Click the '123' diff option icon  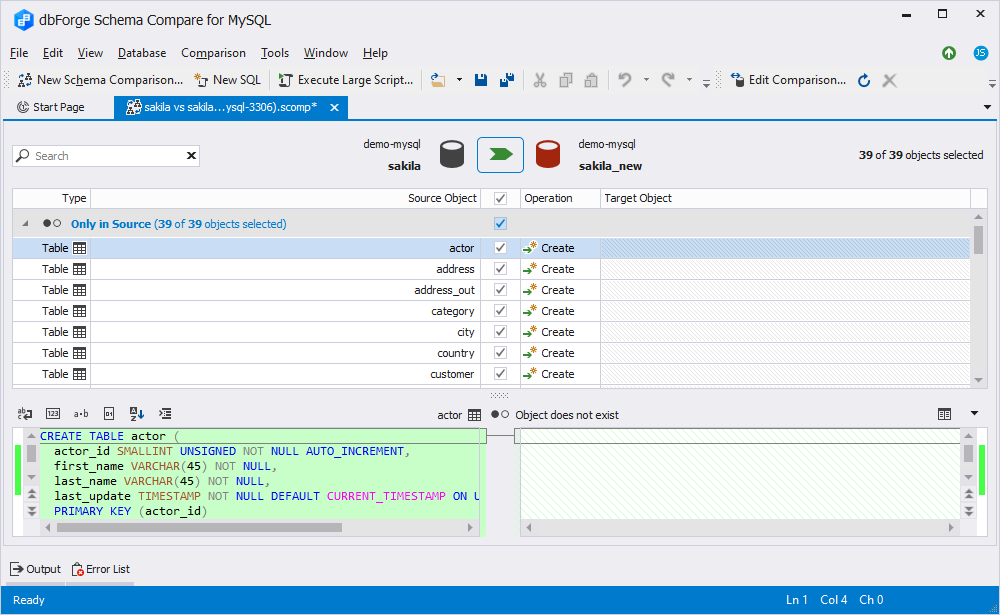pos(53,413)
